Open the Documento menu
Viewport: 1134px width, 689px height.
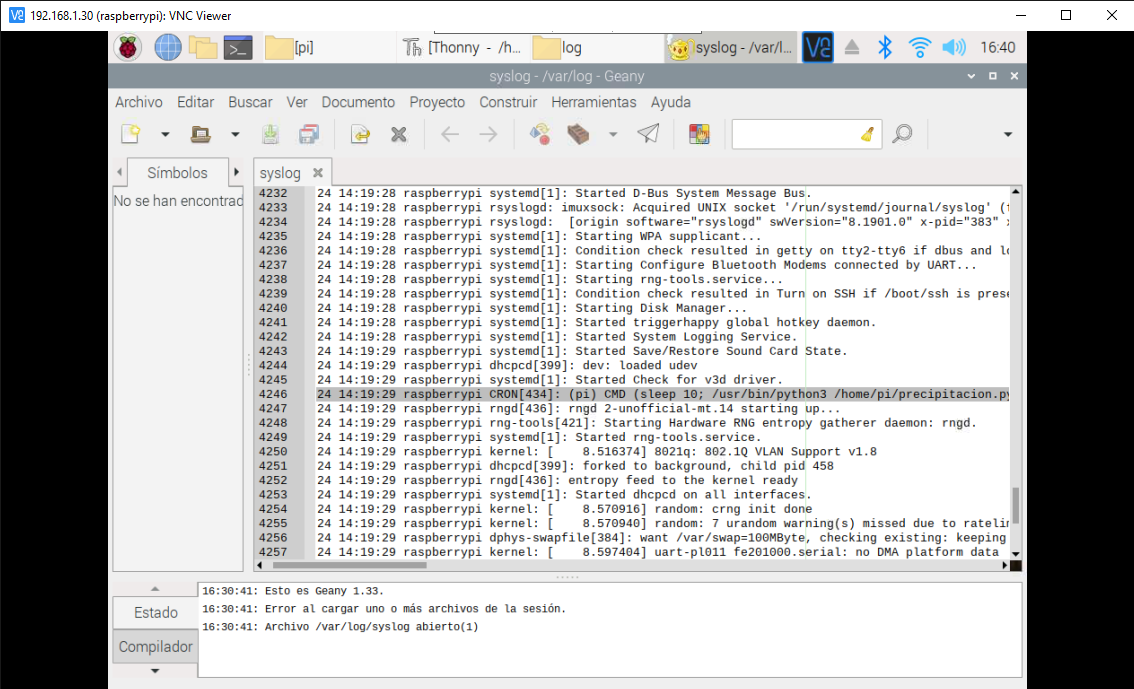pos(358,102)
